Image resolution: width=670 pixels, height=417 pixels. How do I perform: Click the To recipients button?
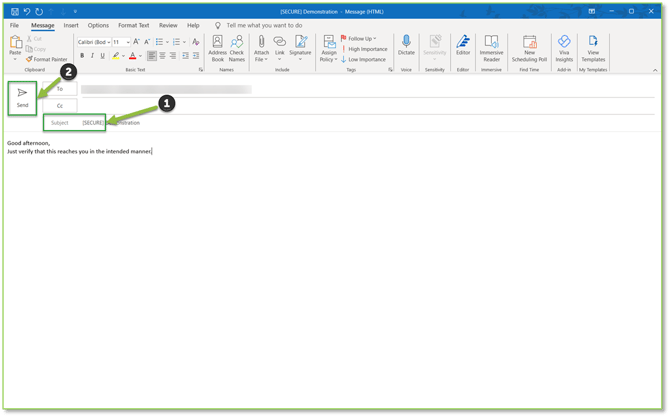pos(59,89)
